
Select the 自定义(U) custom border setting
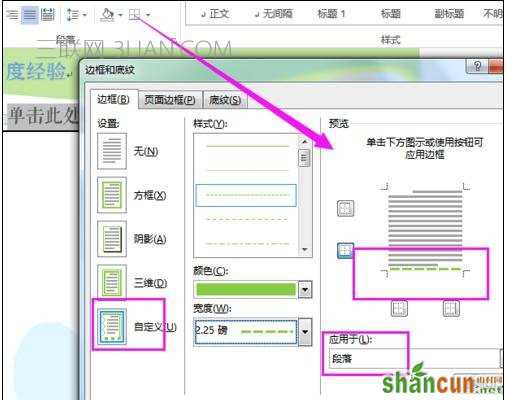pos(112,326)
